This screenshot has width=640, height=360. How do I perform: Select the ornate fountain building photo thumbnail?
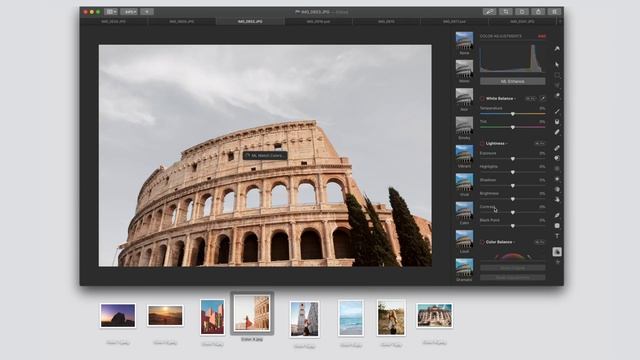click(x=434, y=316)
